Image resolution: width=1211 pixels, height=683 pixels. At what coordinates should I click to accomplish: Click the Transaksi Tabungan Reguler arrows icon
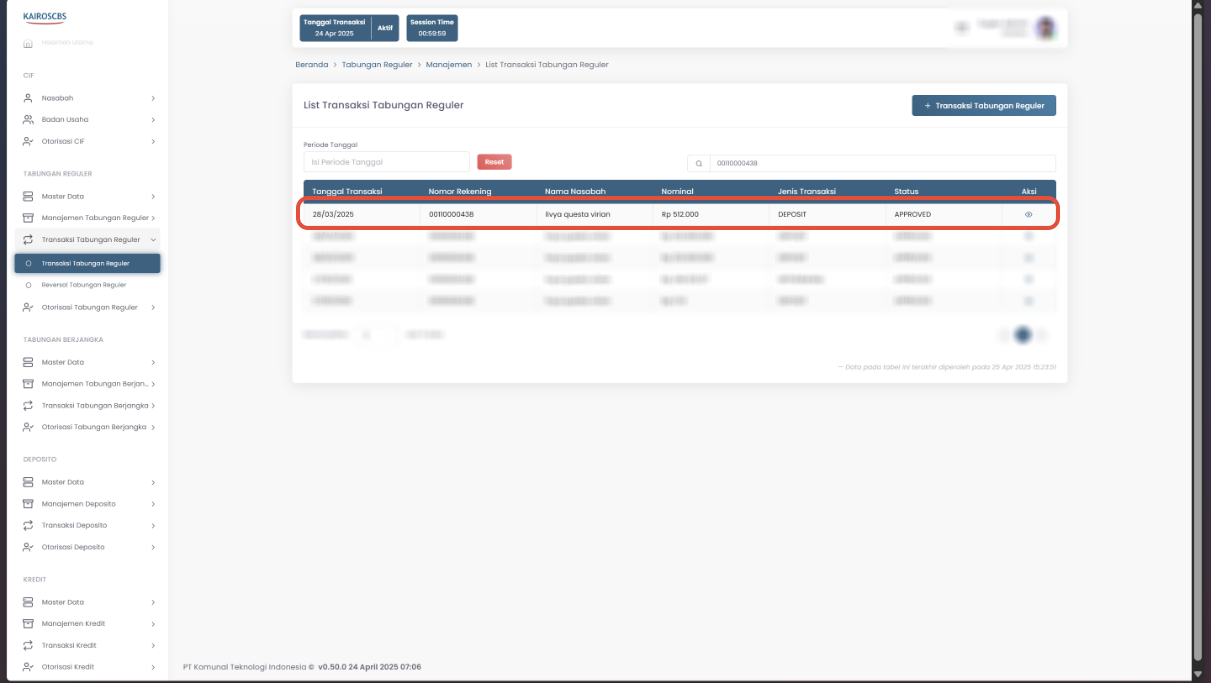pyautogui.click(x=29, y=240)
